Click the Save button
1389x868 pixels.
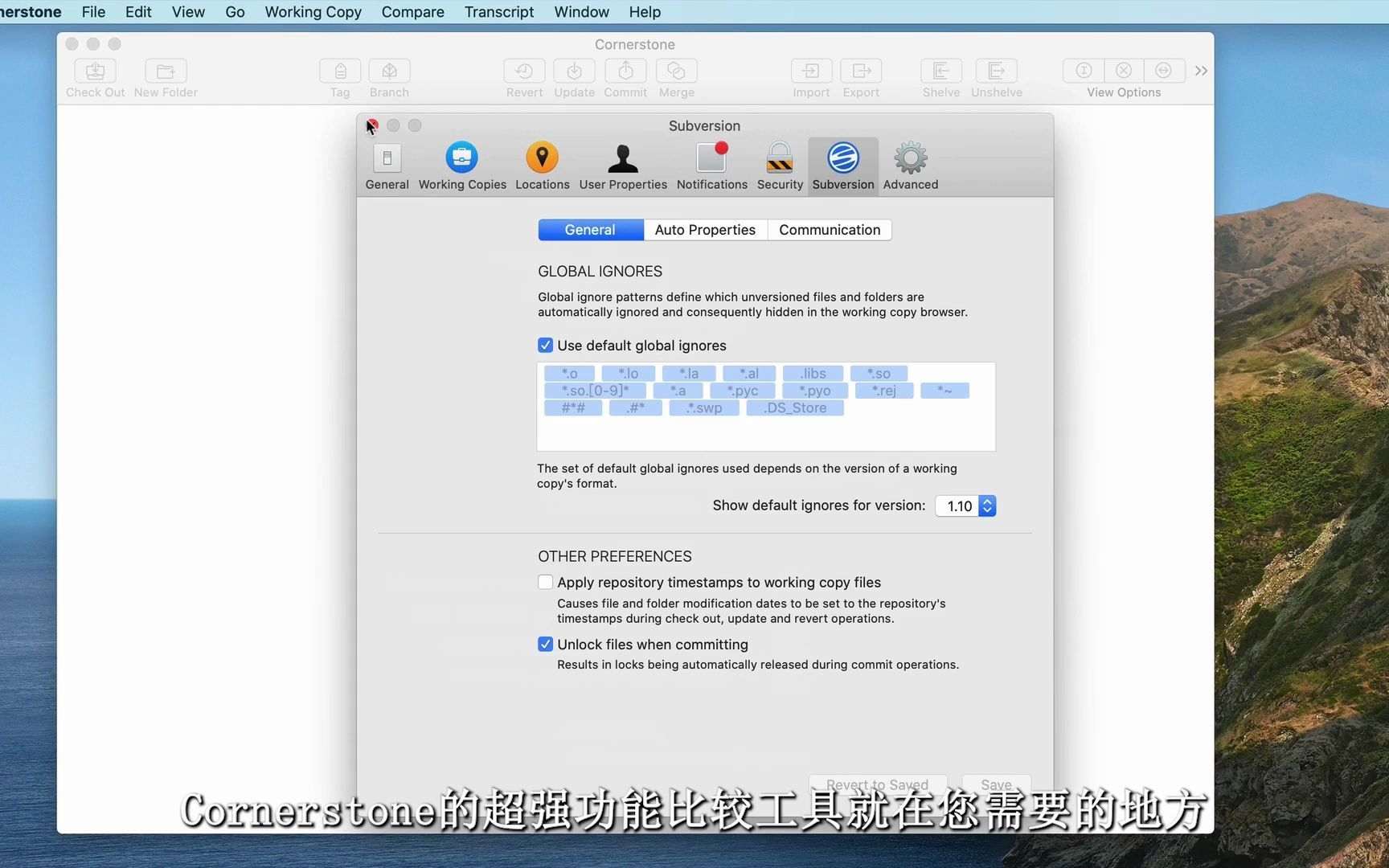pos(996,784)
